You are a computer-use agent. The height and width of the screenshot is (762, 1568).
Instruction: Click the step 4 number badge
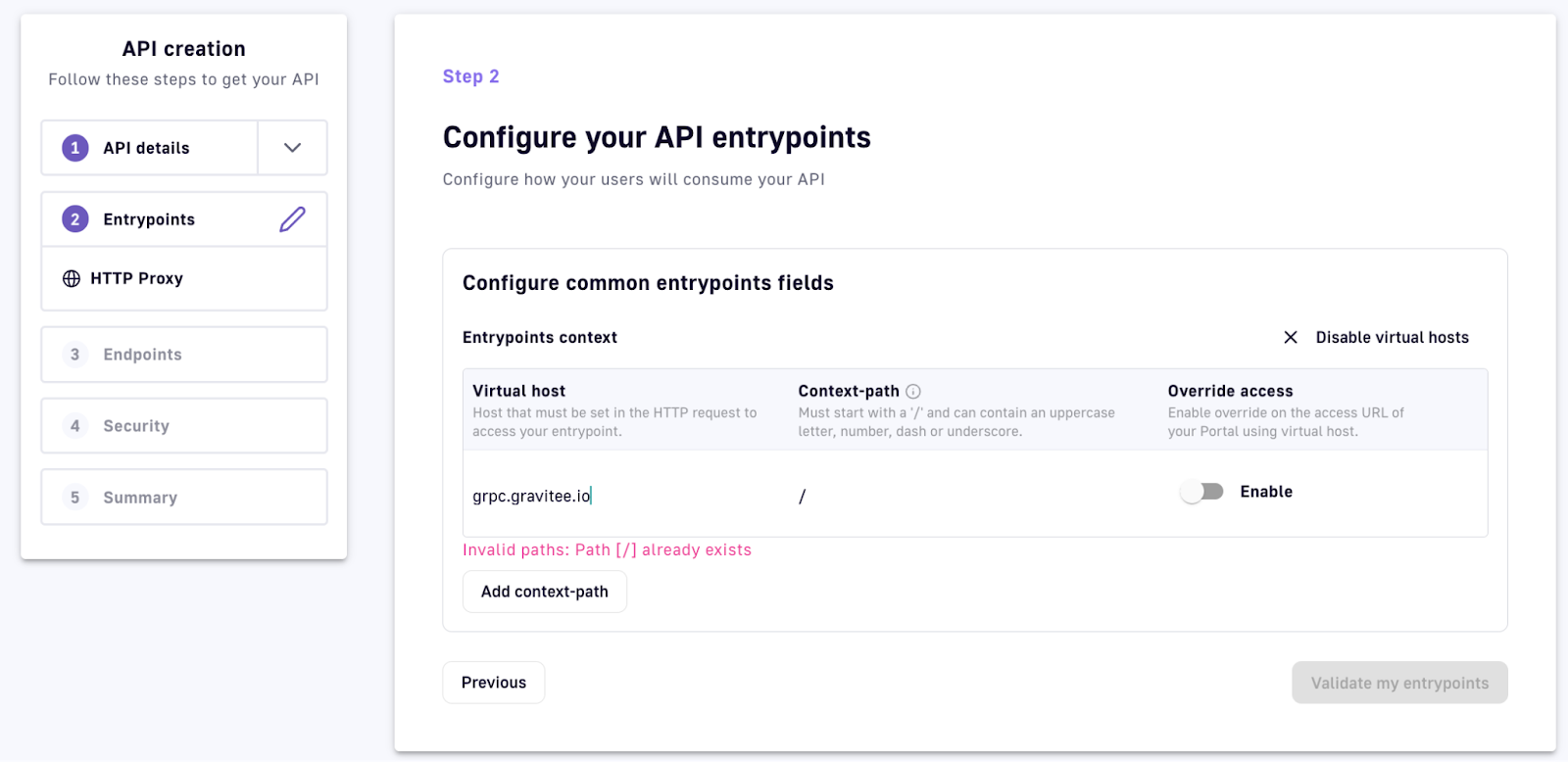75,426
